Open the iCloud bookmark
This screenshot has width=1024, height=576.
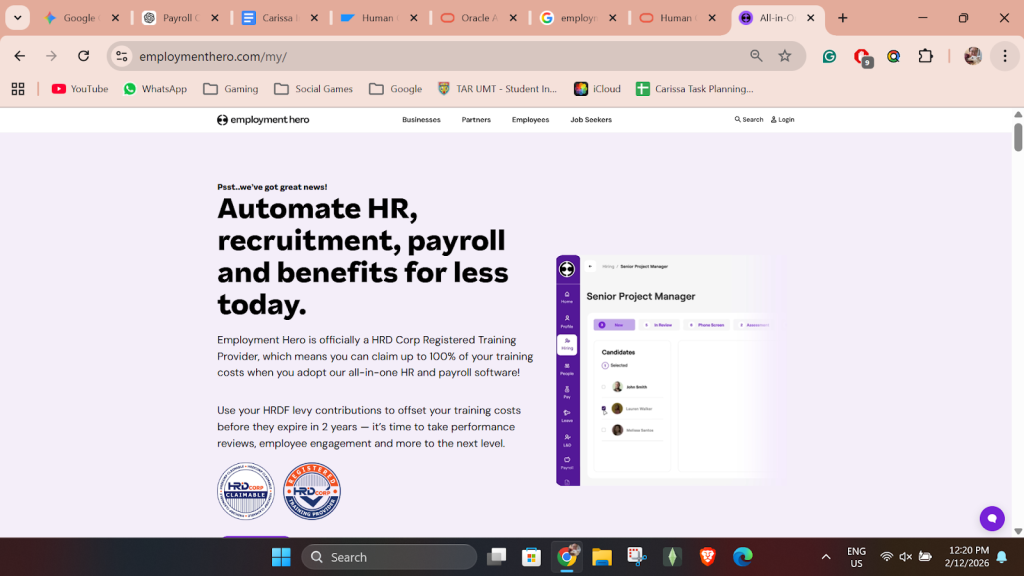click(598, 89)
